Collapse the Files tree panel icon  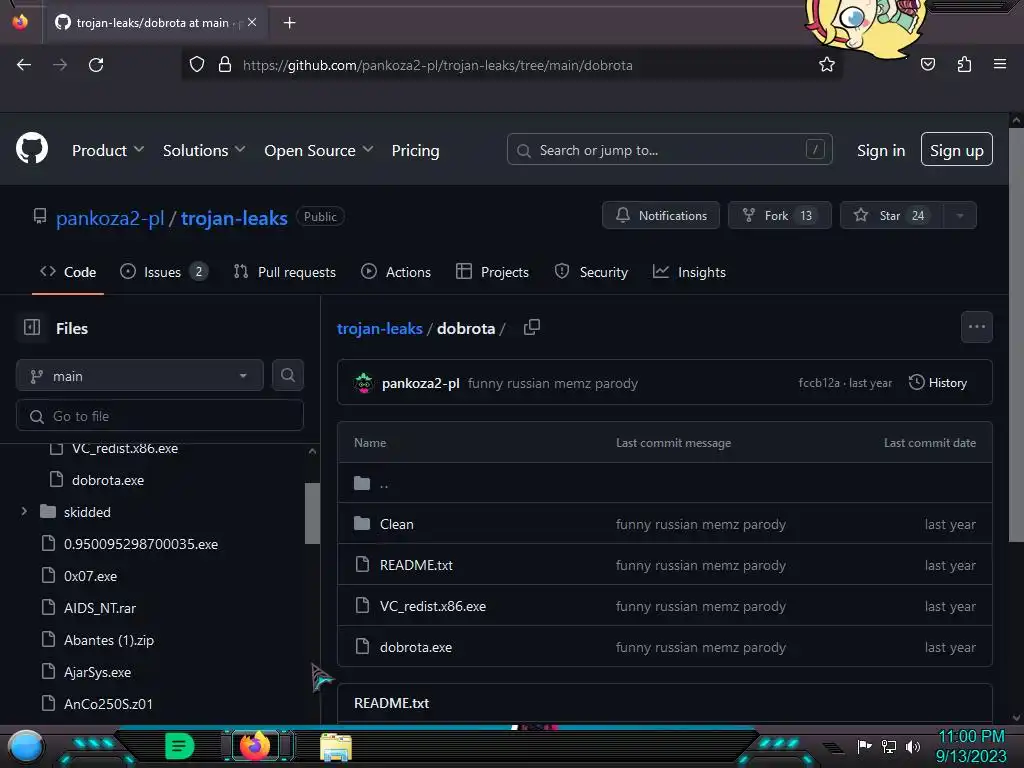click(x=32, y=327)
